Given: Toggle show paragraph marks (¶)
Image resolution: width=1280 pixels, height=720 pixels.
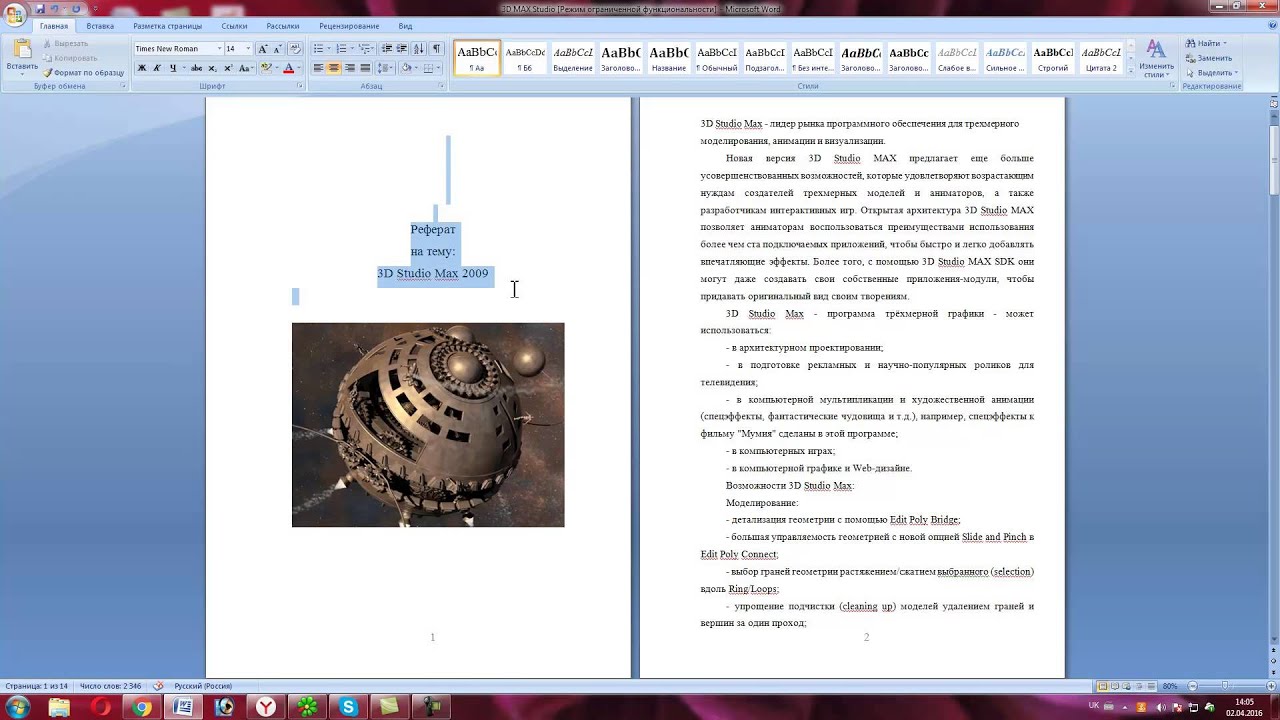Looking at the screenshot, I should 436,48.
